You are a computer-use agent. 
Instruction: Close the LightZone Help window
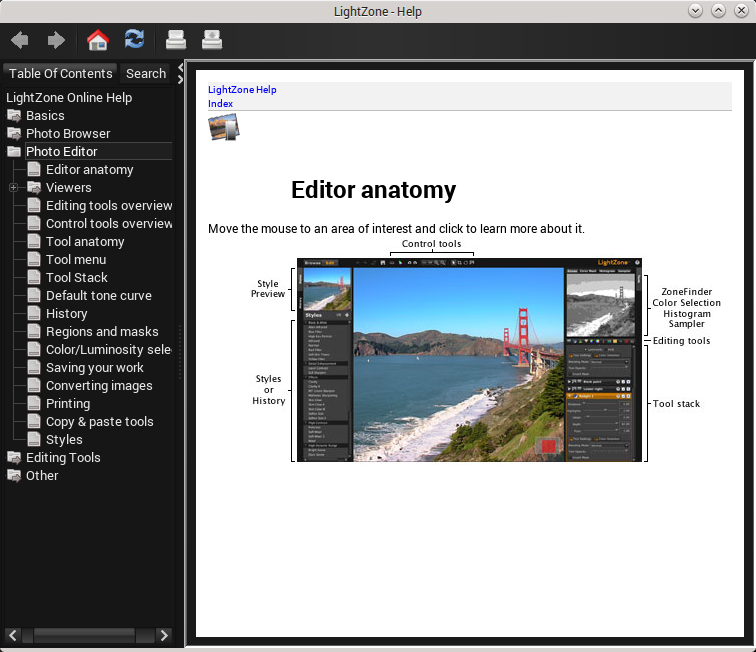[x=741, y=11]
